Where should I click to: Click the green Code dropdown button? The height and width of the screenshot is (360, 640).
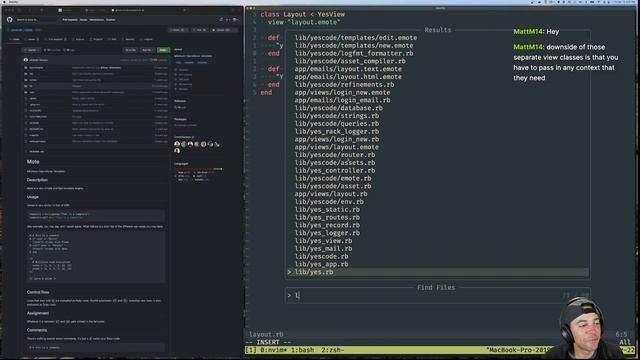163,50
